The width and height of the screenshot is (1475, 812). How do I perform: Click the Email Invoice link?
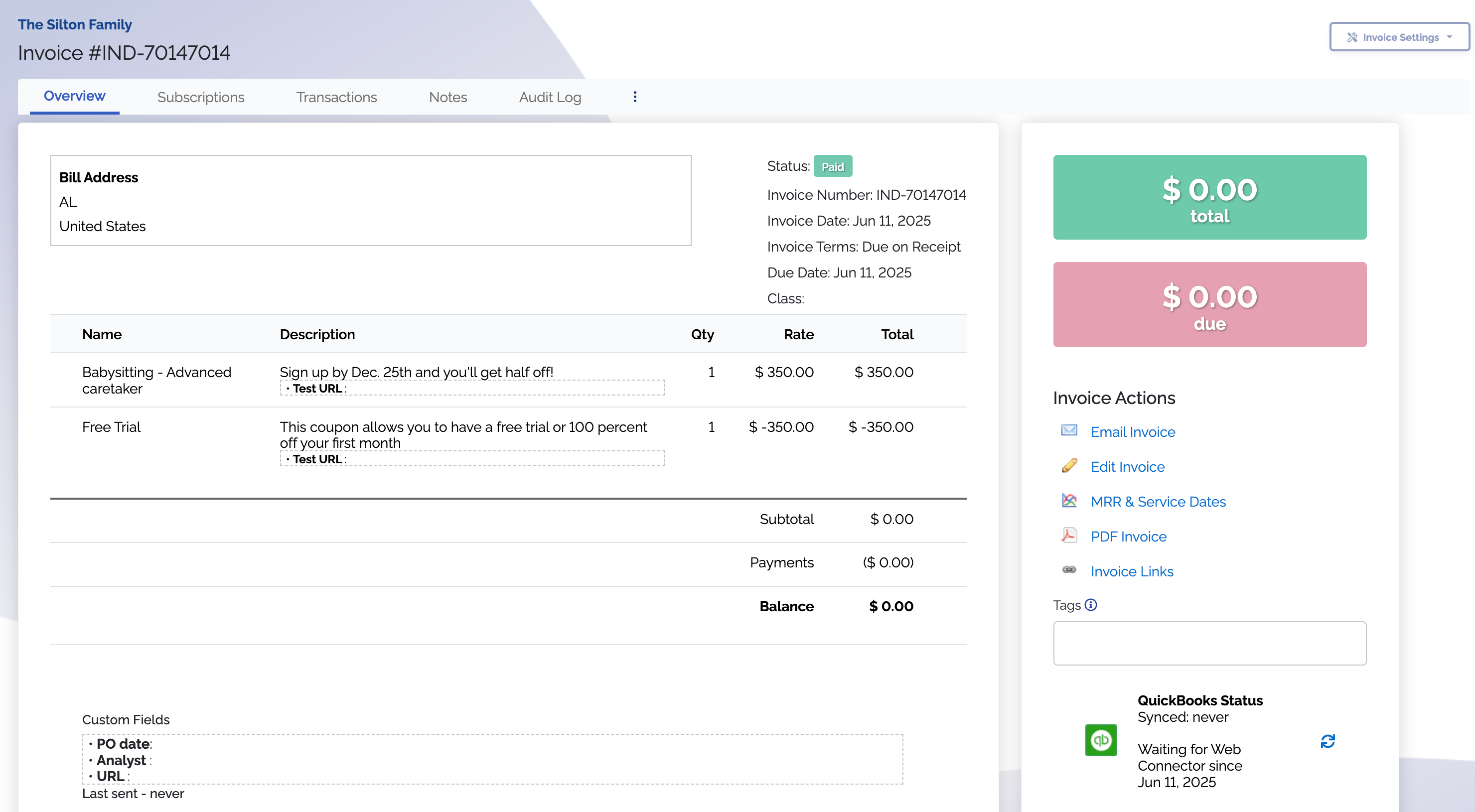1133,432
